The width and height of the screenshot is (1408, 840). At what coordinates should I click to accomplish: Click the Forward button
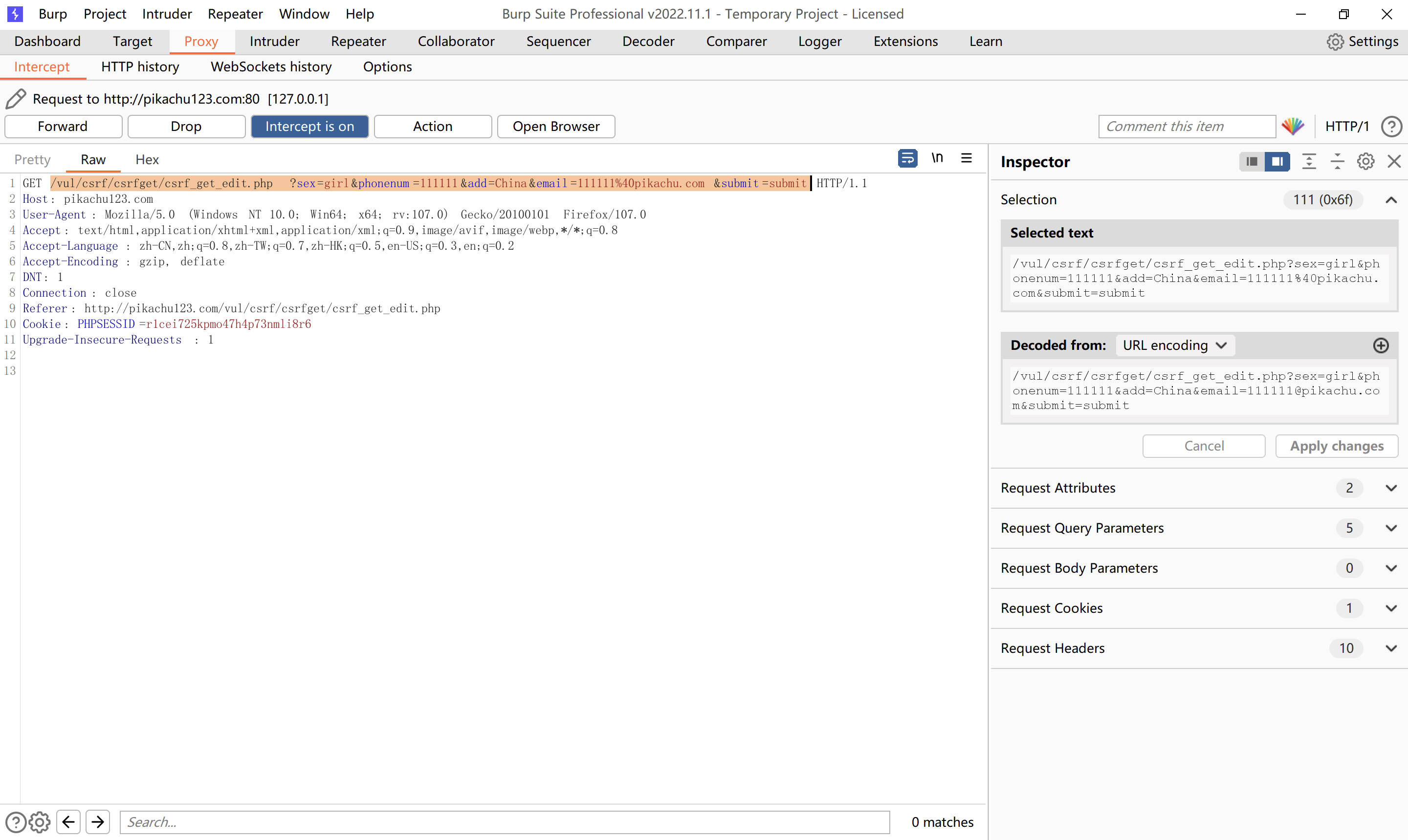pyautogui.click(x=63, y=126)
